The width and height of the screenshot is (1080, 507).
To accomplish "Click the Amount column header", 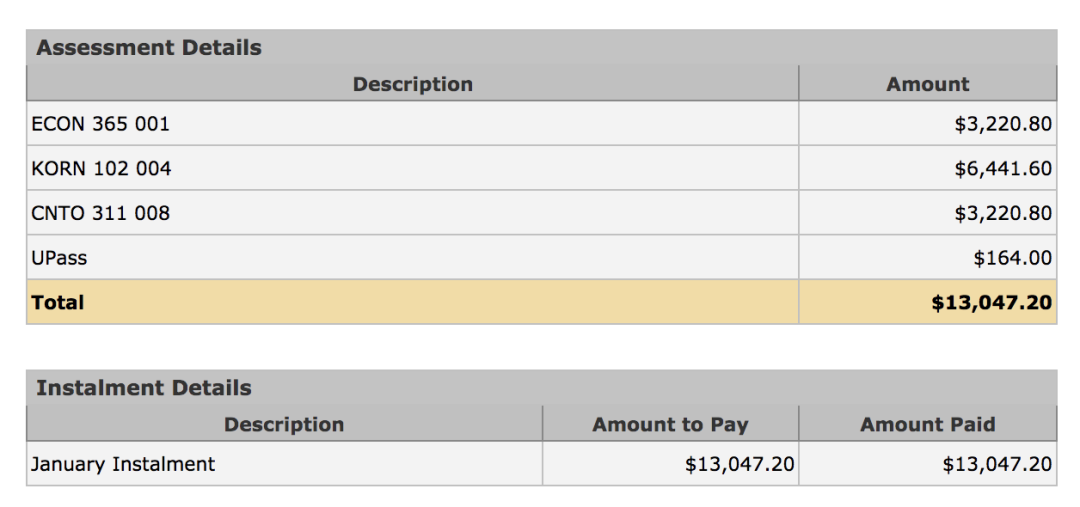I will click(x=927, y=85).
